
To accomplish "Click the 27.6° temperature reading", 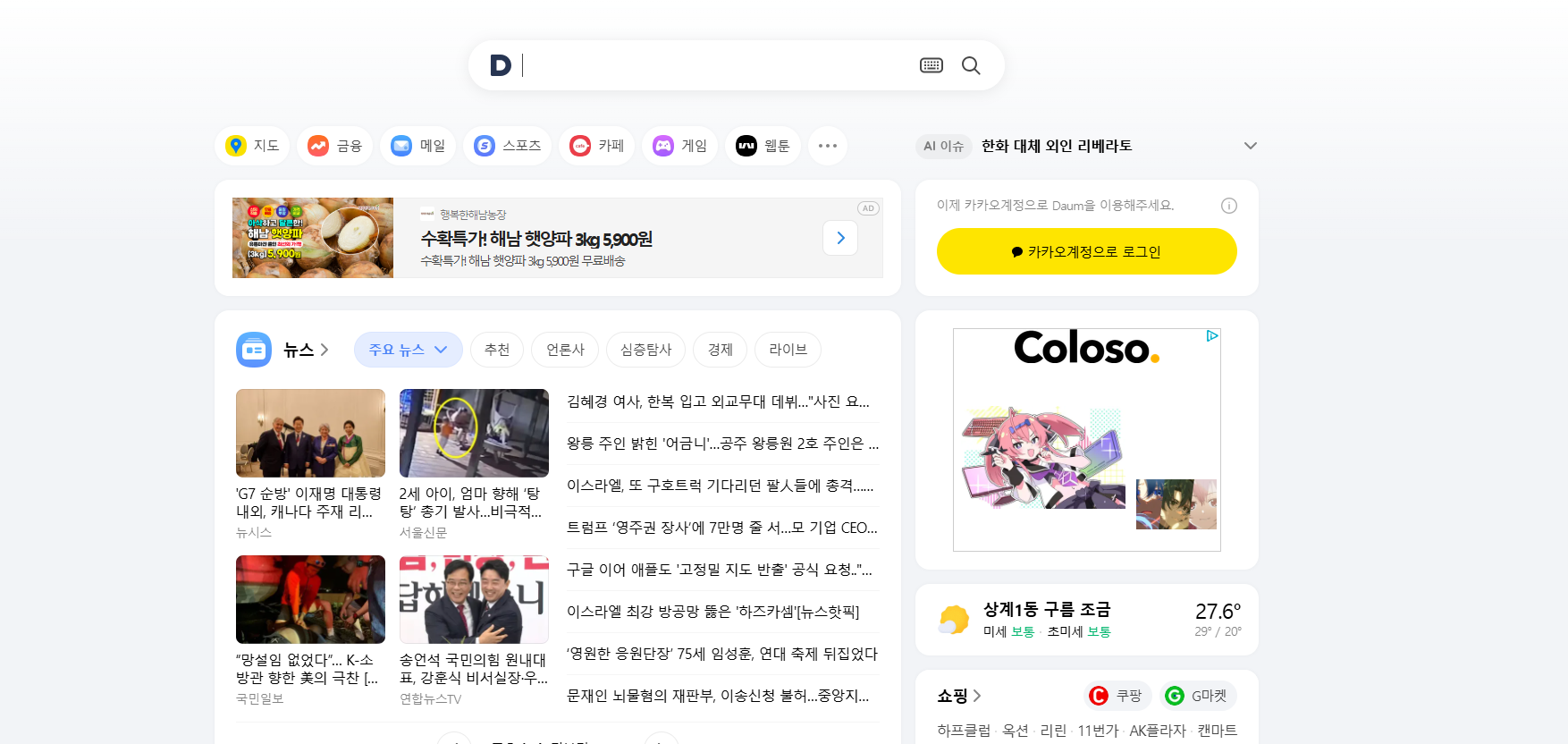I will [x=1218, y=611].
